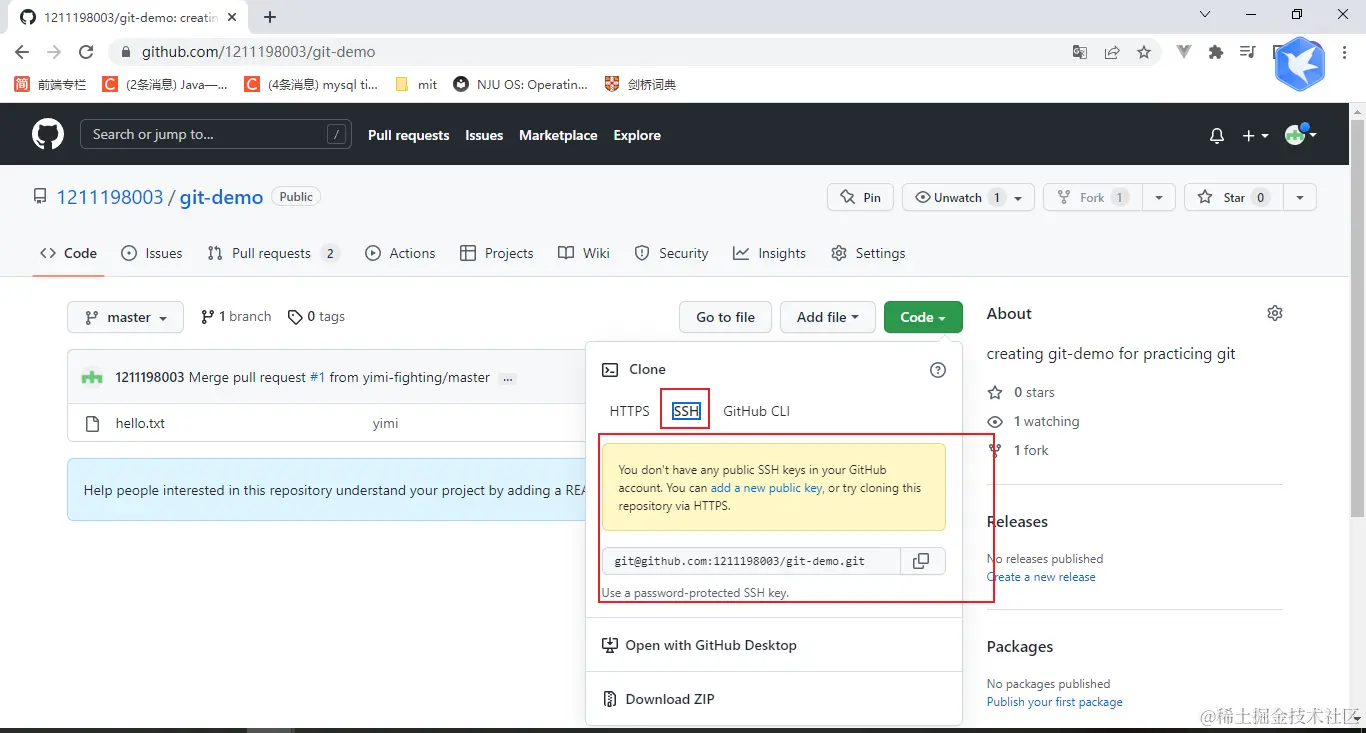Open a new browser tab
Image resolution: width=1366 pixels, height=733 pixels.
[270, 17]
